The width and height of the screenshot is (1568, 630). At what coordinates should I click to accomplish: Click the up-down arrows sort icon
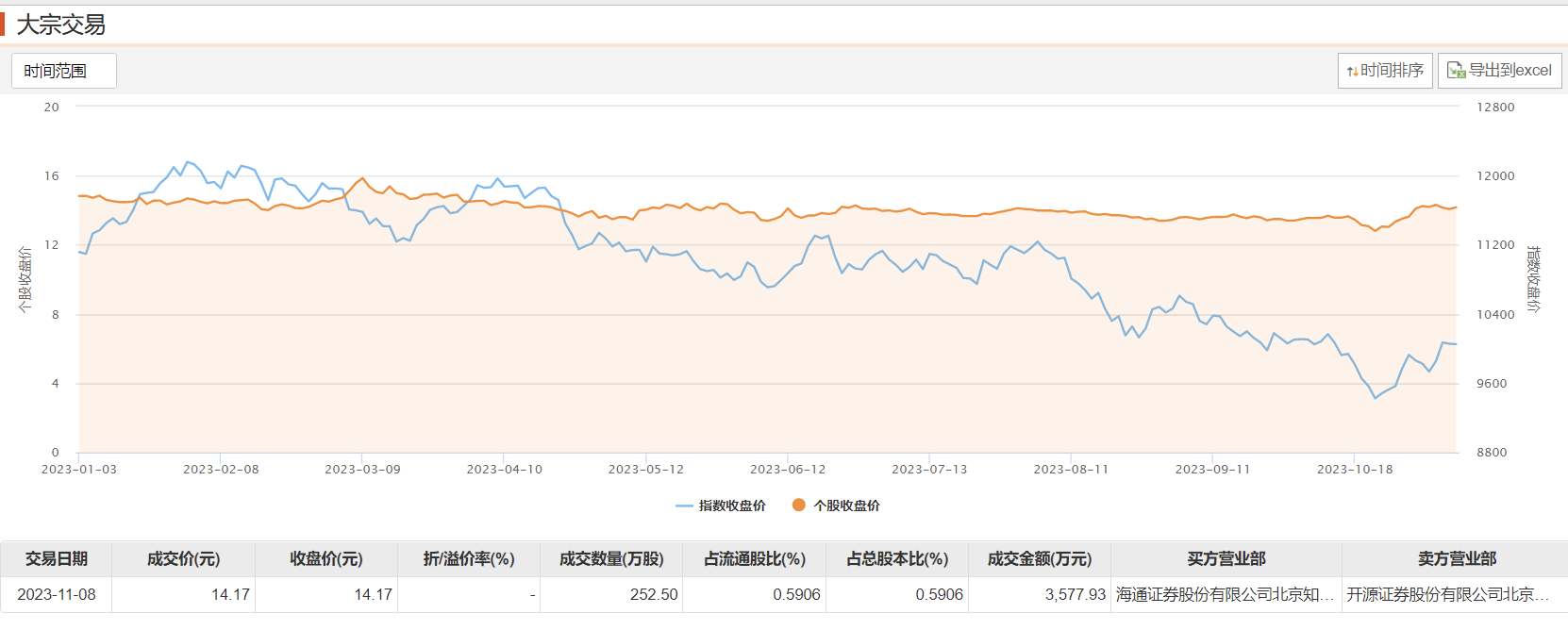coord(1352,71)
